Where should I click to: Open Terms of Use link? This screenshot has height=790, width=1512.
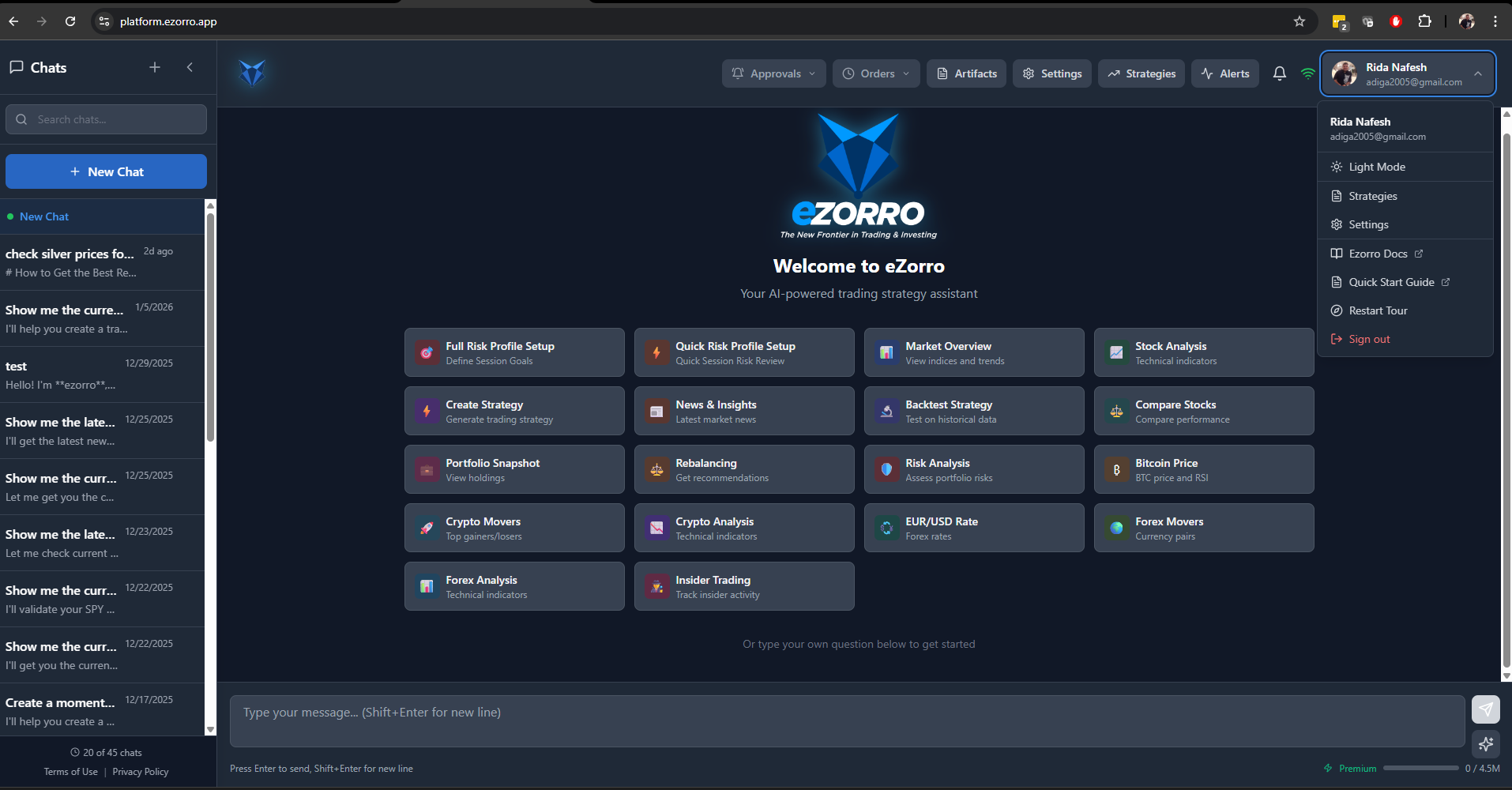click(71, 772)
